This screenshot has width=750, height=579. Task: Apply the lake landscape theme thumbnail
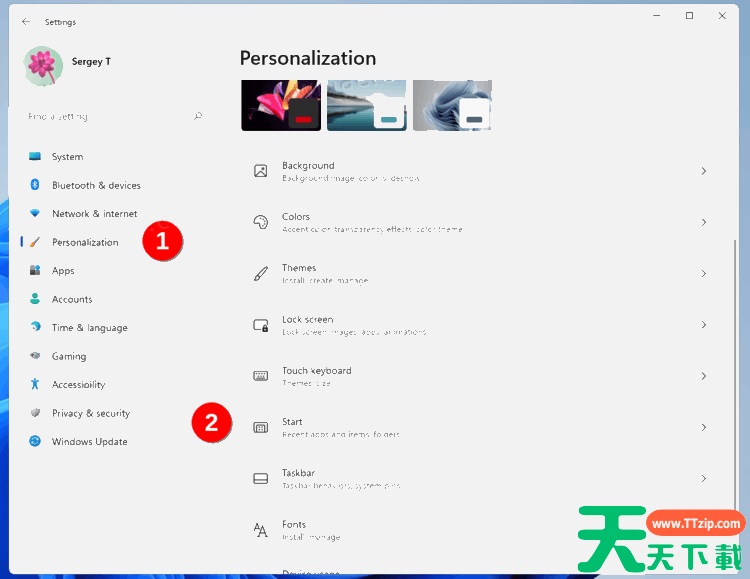[367, 105]
